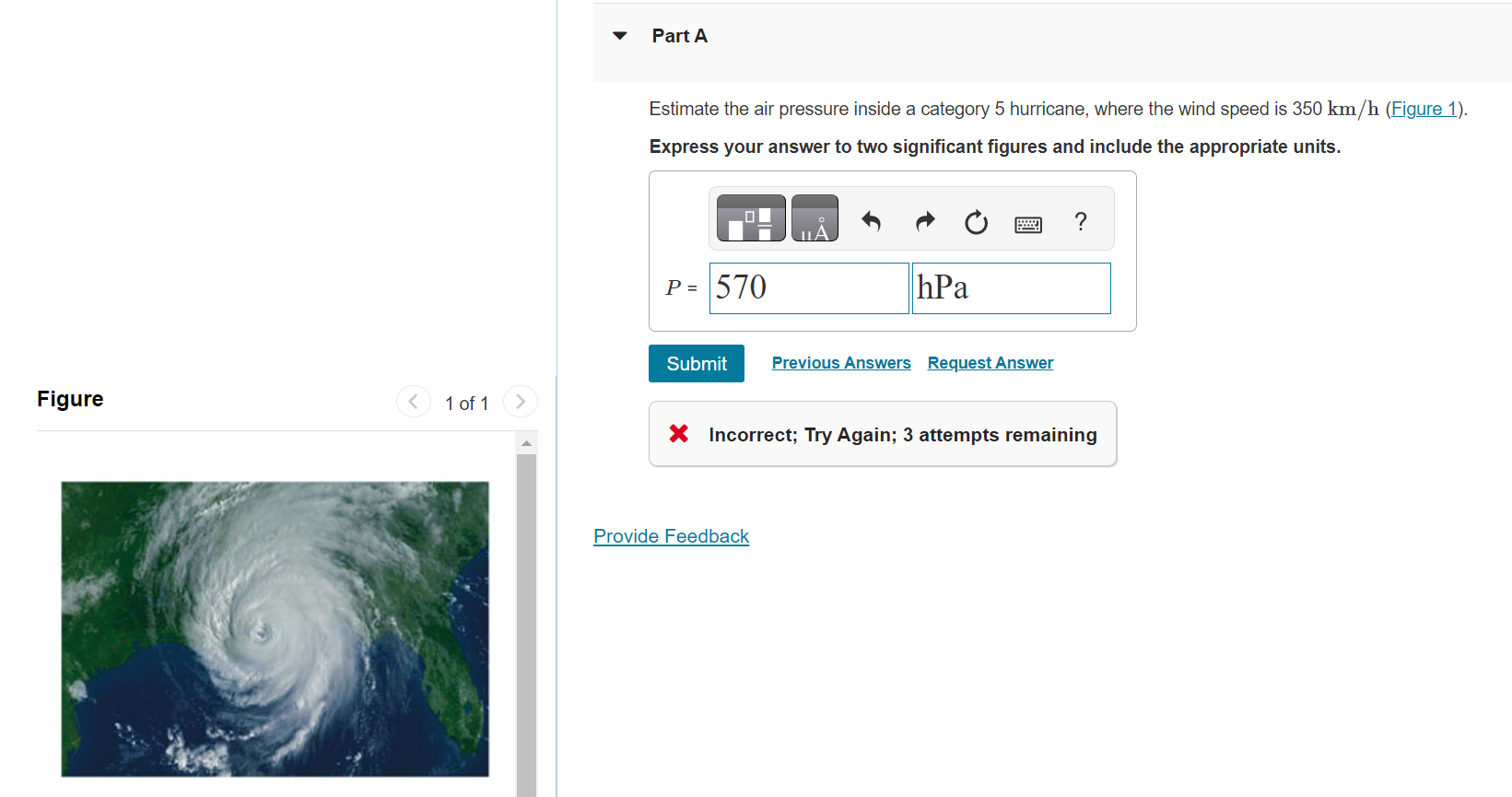Open the Figure 1 link
This screenshot has width=1512, height=797.
pos(1424,109)
